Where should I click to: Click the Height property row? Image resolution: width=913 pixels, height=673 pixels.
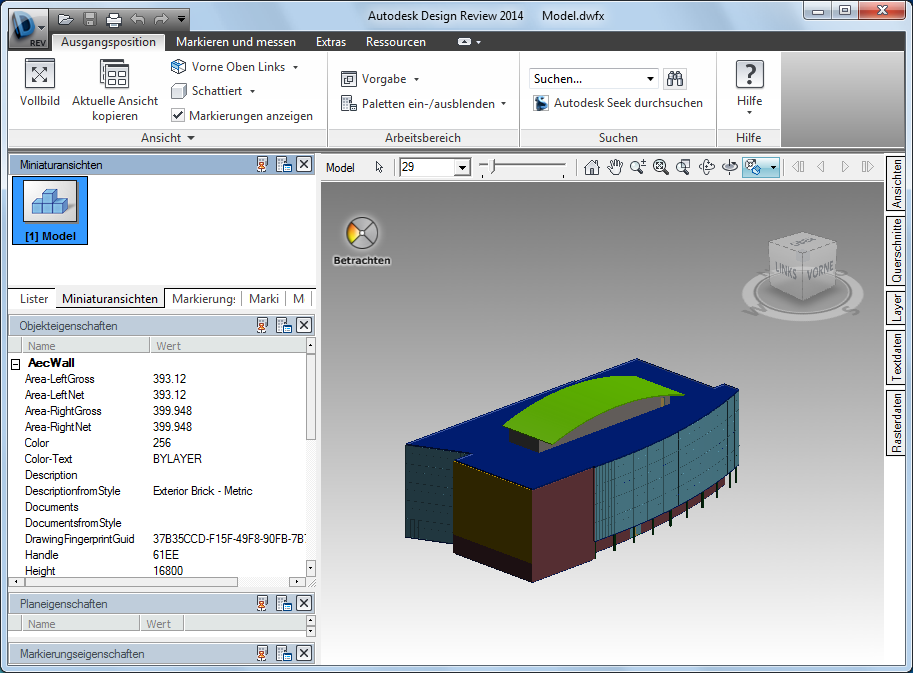coord(157,571)
